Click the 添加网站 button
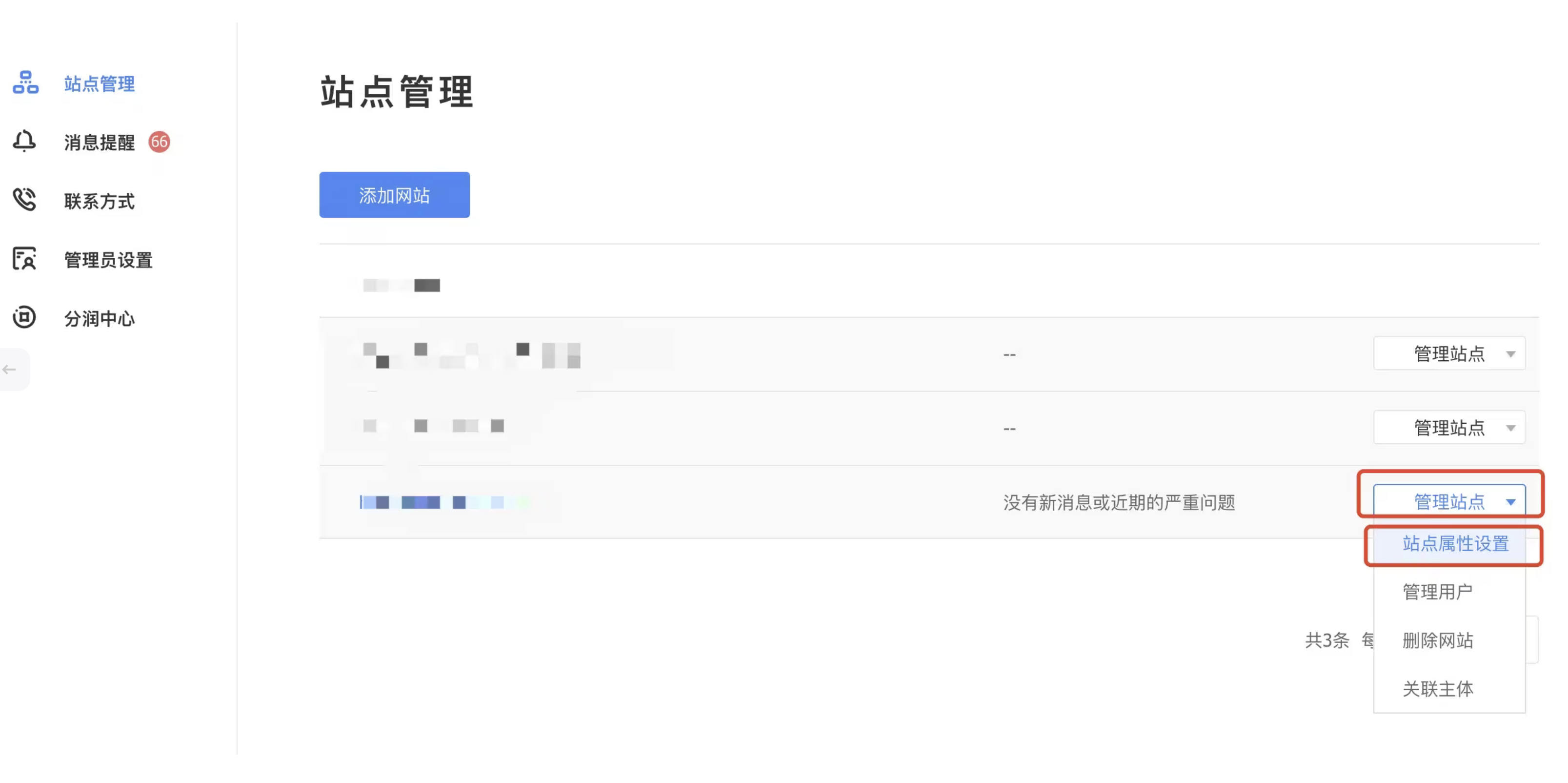The image size is (1568, 783). tap(394, 195)
